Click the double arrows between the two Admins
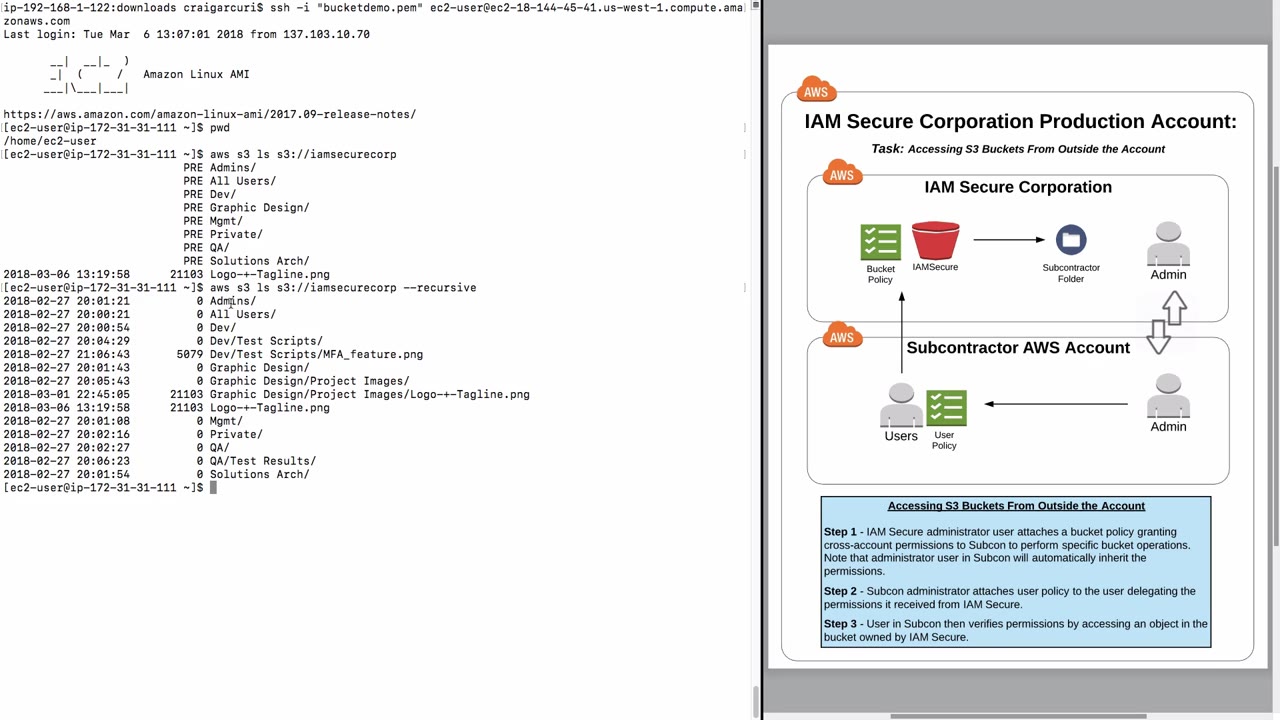 pos(1167,323)
